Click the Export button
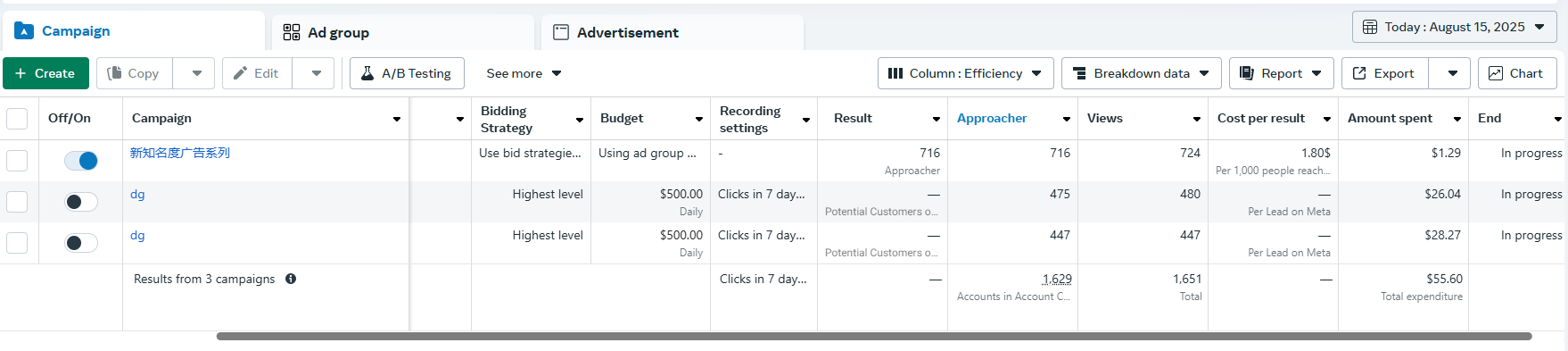The width and height of the screenshot is (1568, 351). (x=1384, y=73)
